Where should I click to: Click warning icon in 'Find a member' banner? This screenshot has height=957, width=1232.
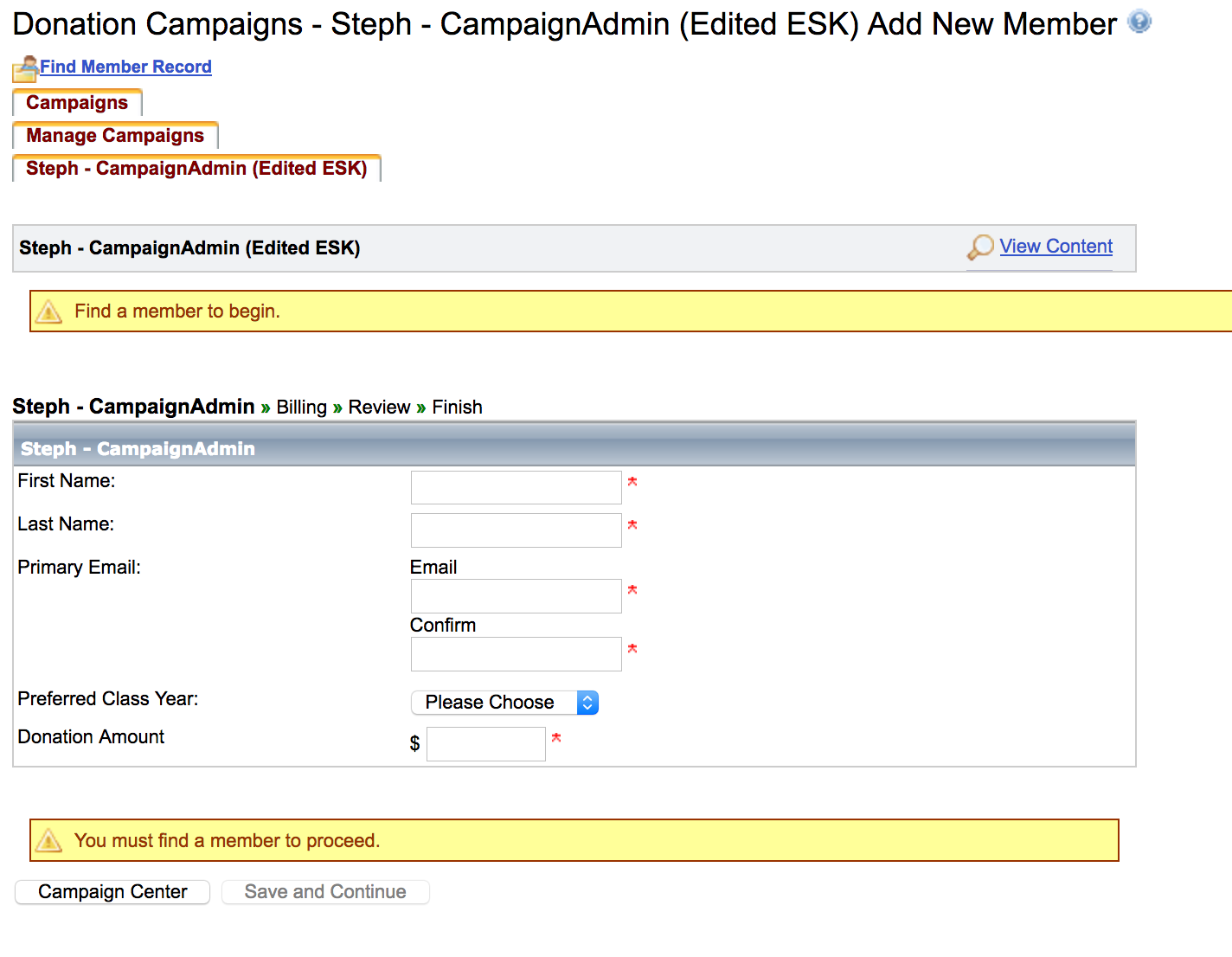(49, 312)
